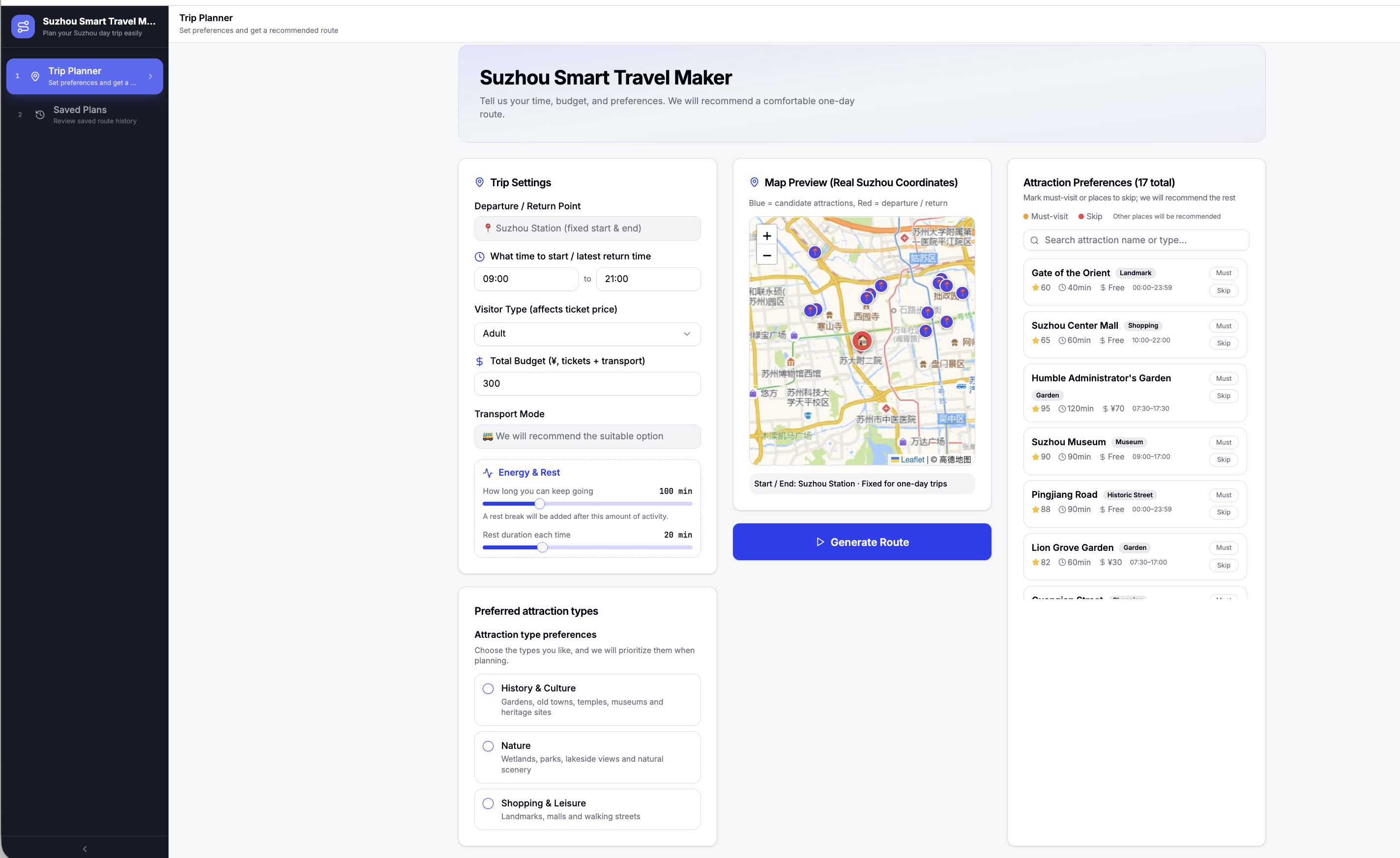Open the Trip Planner sidebar tab
This screenshot has width=1400, height=858.
(x=85, y=76)
